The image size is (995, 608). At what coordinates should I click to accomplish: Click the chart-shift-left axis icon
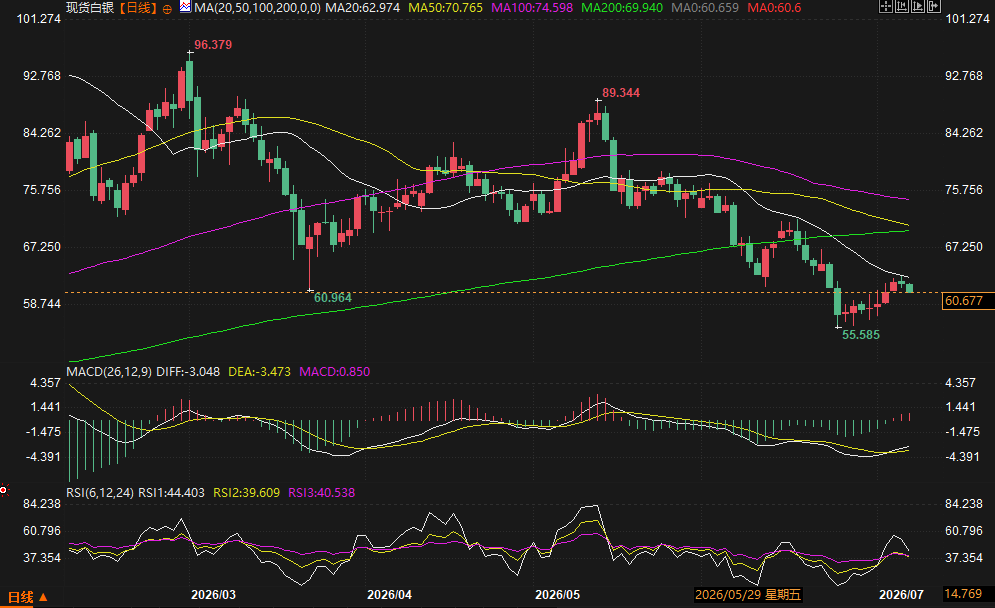tap(902, 6)
